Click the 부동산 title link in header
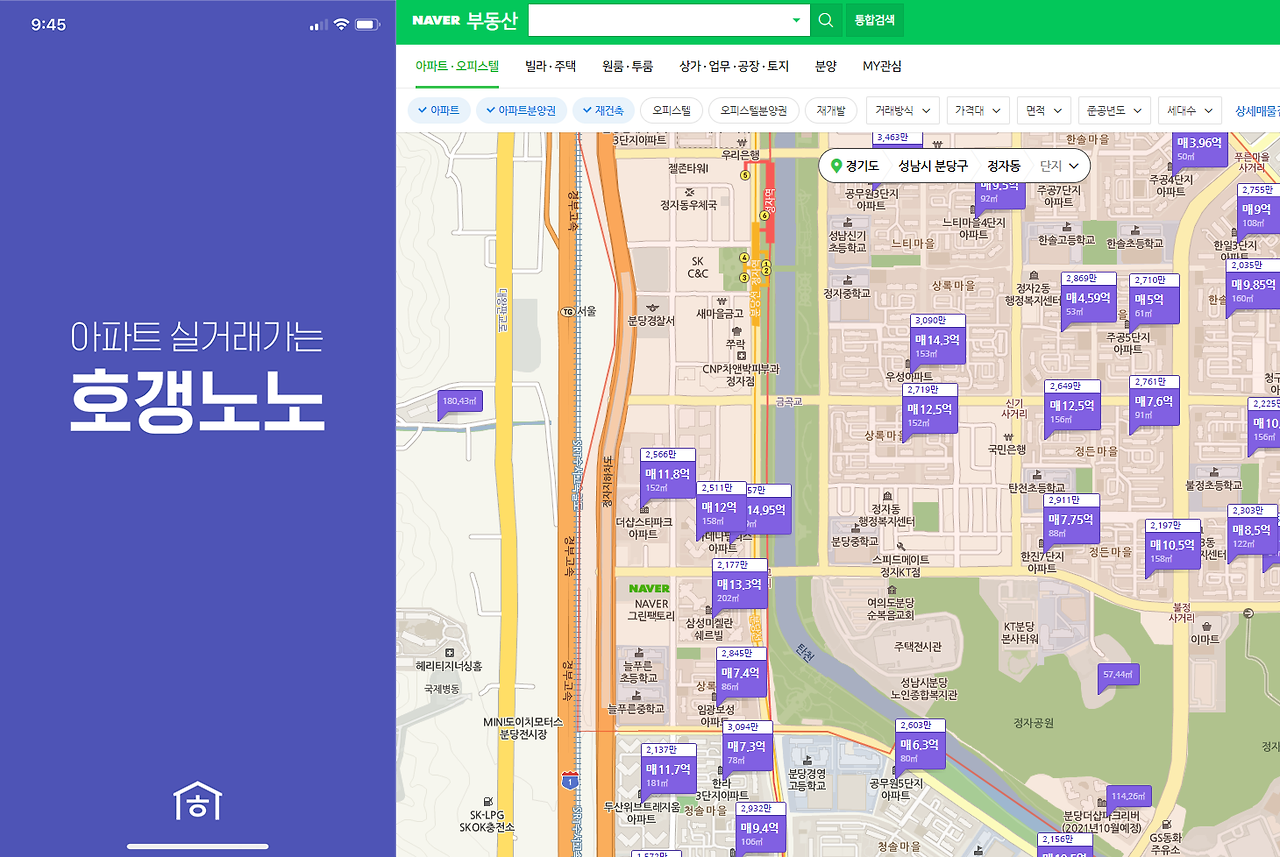Viewport: 1280px width, 857px height. (492, 20)
